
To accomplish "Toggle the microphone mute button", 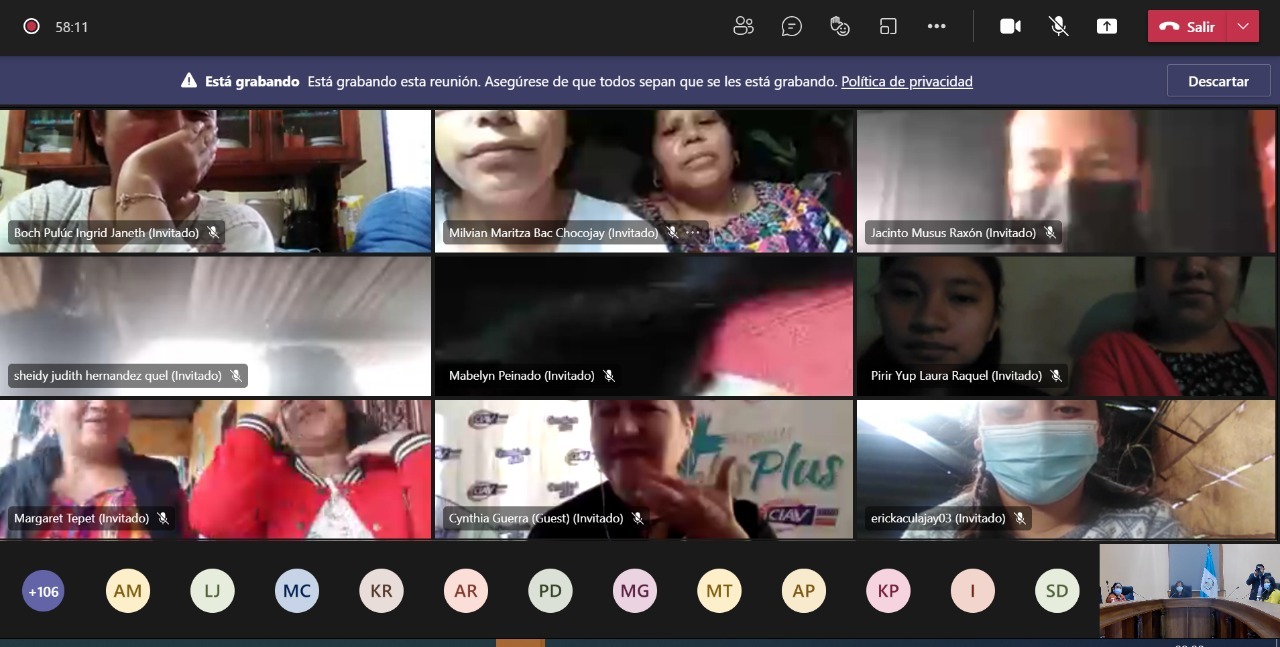I will (1059, 27).
